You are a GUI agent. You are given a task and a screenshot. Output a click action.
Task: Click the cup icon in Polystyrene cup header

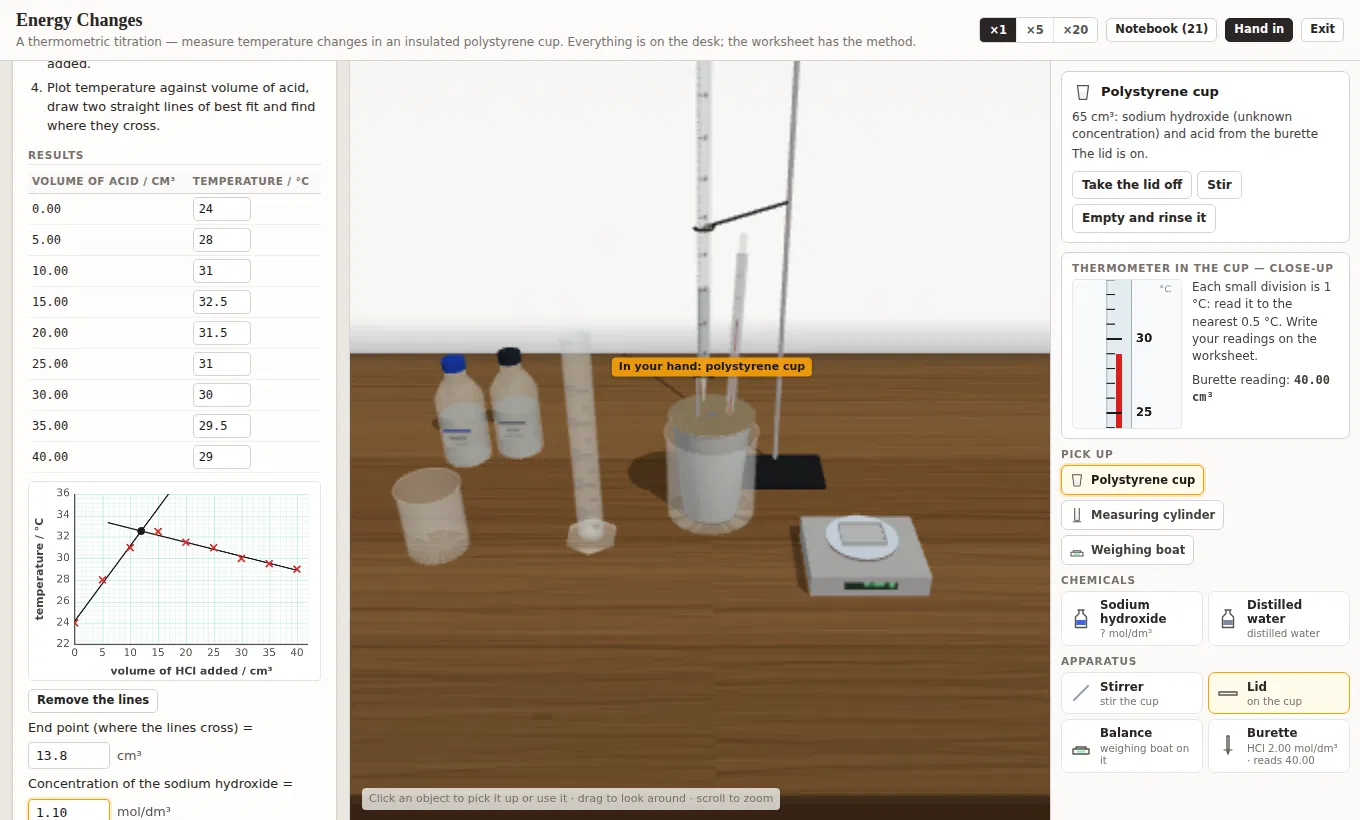point(1082,91)
